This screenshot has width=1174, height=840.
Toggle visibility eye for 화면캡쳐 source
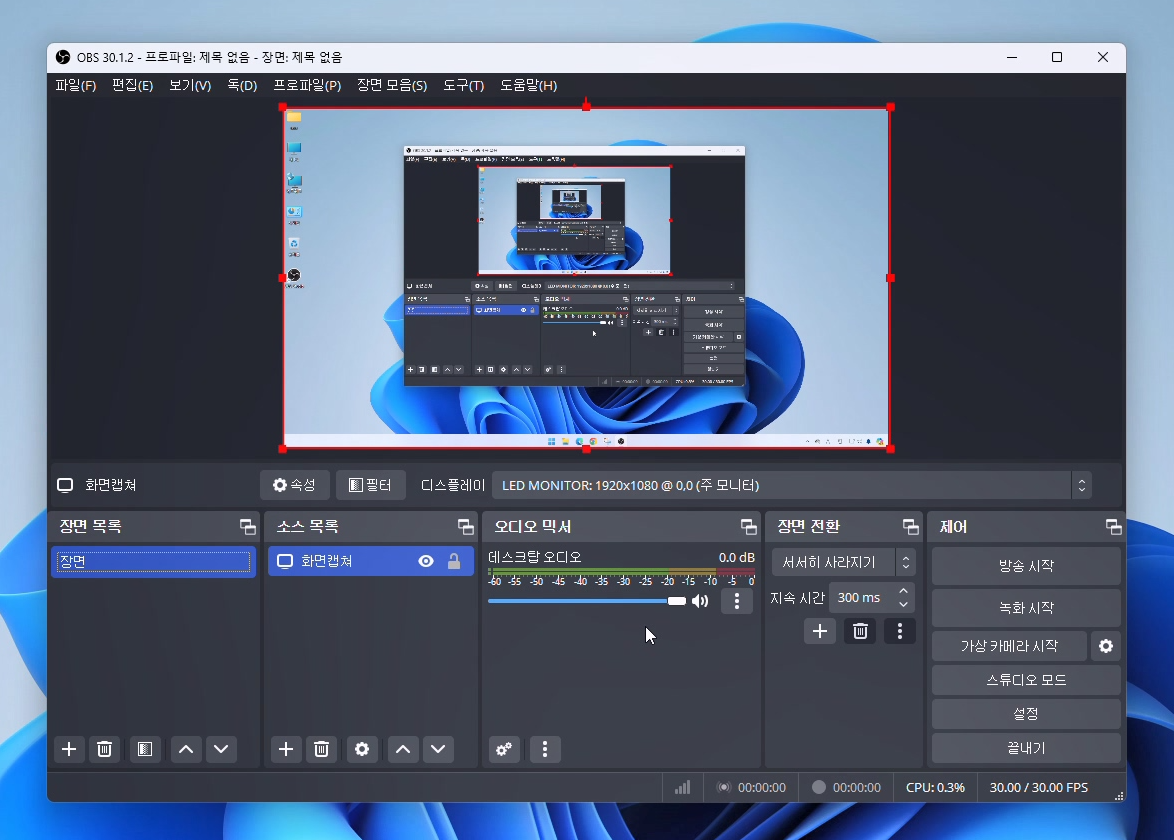click(426, 561)
